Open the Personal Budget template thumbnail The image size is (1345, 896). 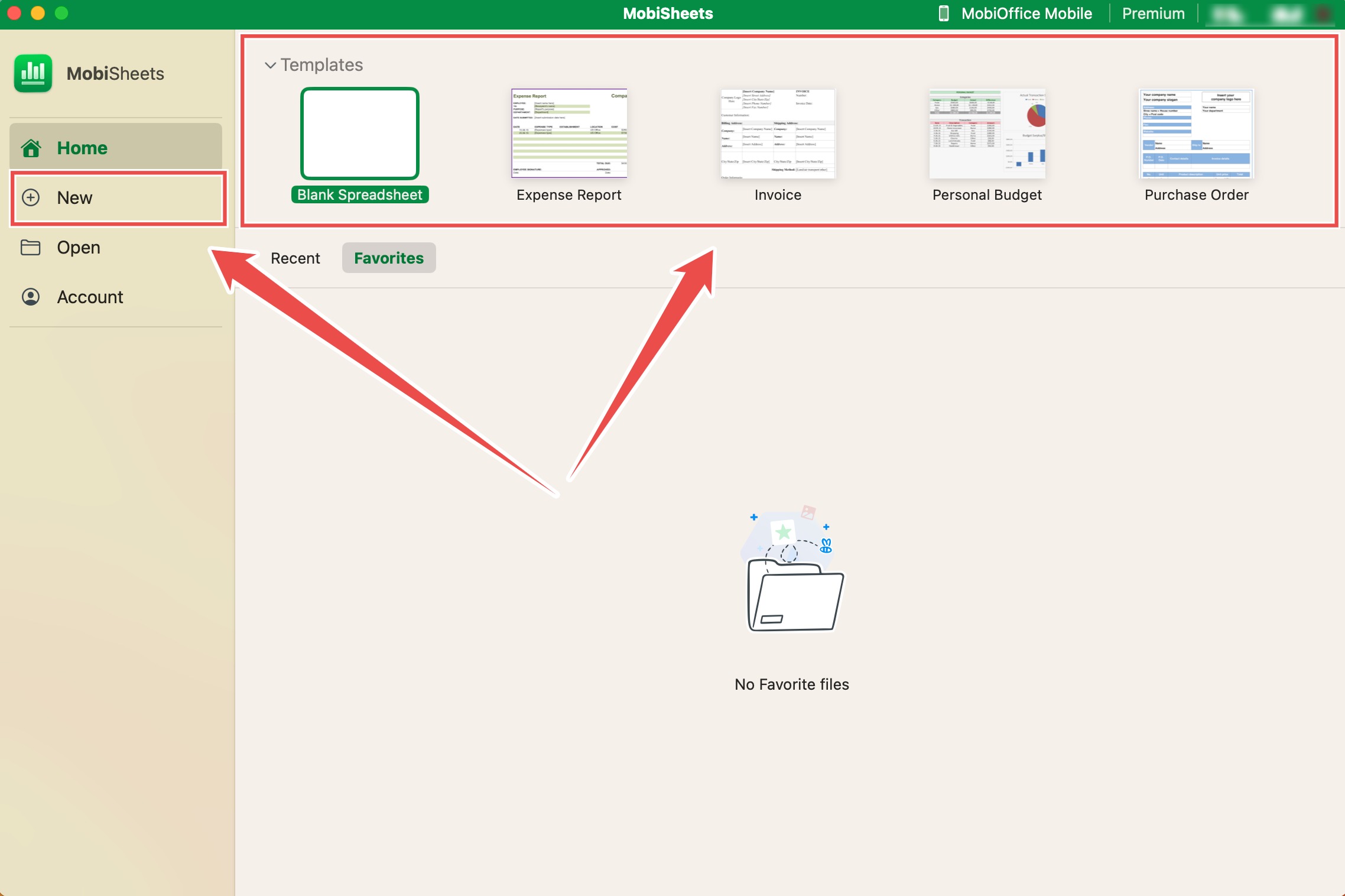(987, 134)
